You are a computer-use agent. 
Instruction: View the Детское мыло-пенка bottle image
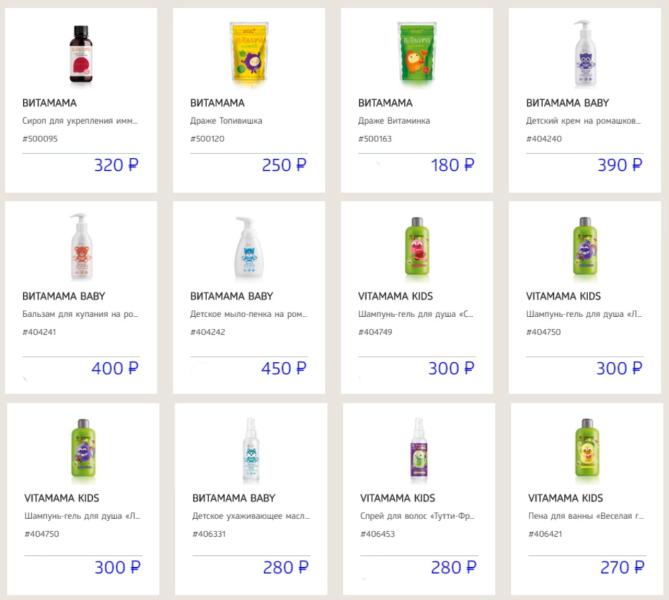click(248, 247)
